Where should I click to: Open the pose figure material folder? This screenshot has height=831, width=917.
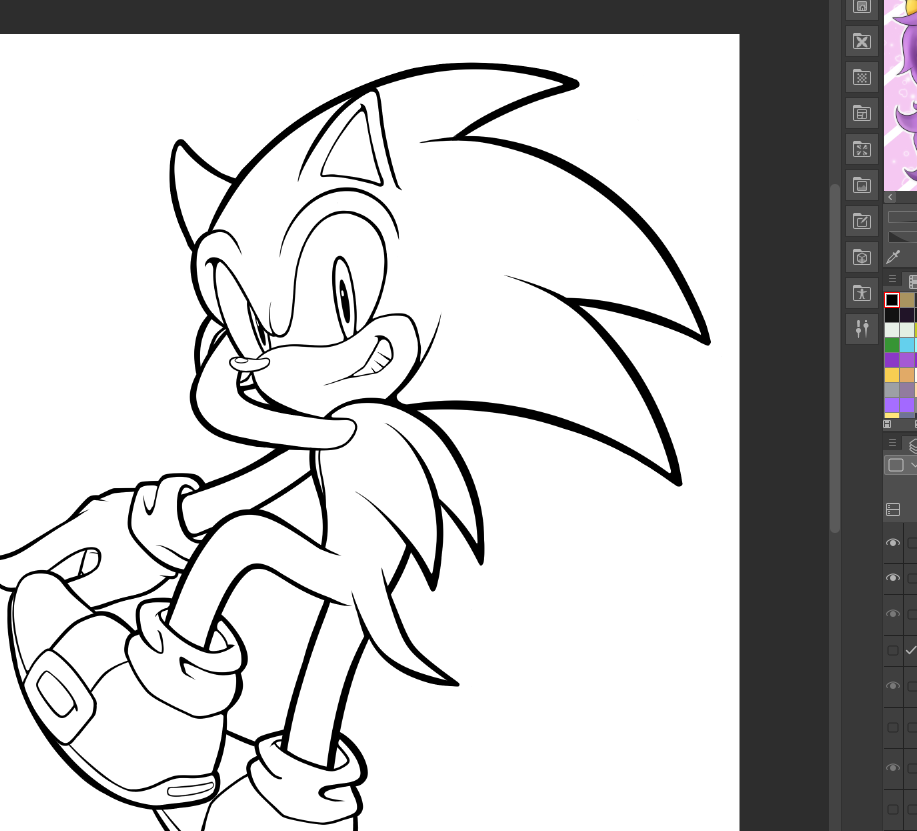click(x=861, y=293)
